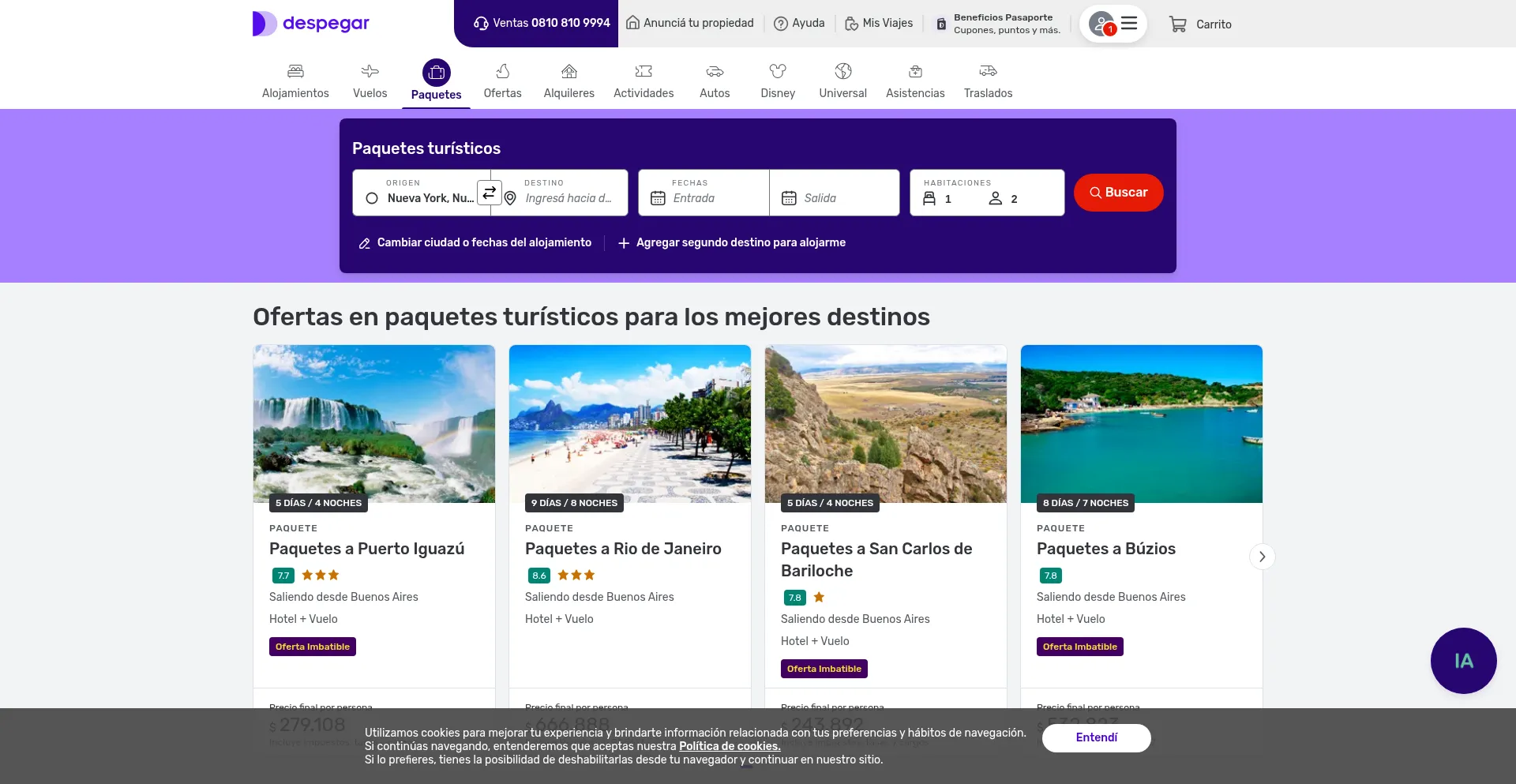
Task: Open the Salida date picker
Action: 835,197
